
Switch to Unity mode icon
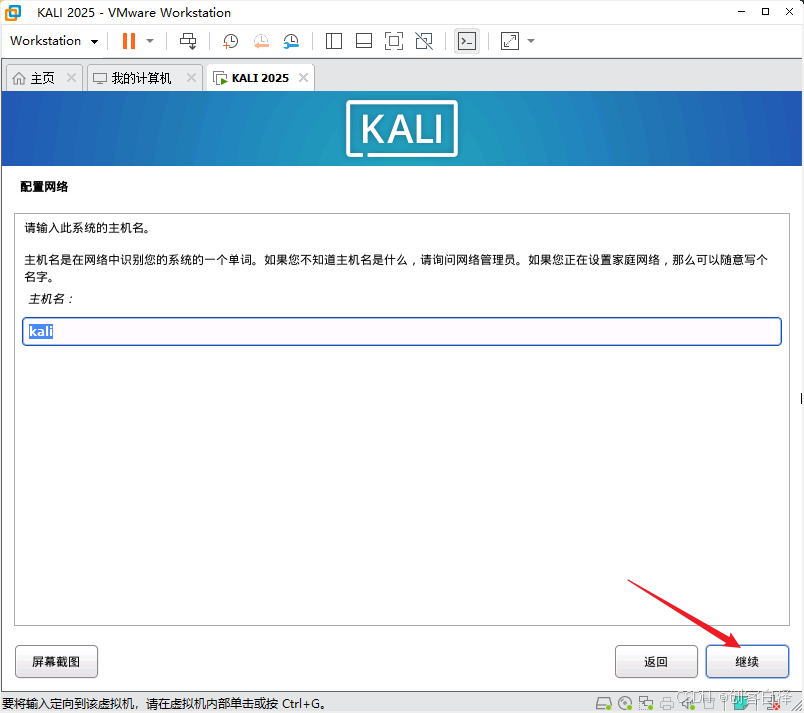click(424, 41)
